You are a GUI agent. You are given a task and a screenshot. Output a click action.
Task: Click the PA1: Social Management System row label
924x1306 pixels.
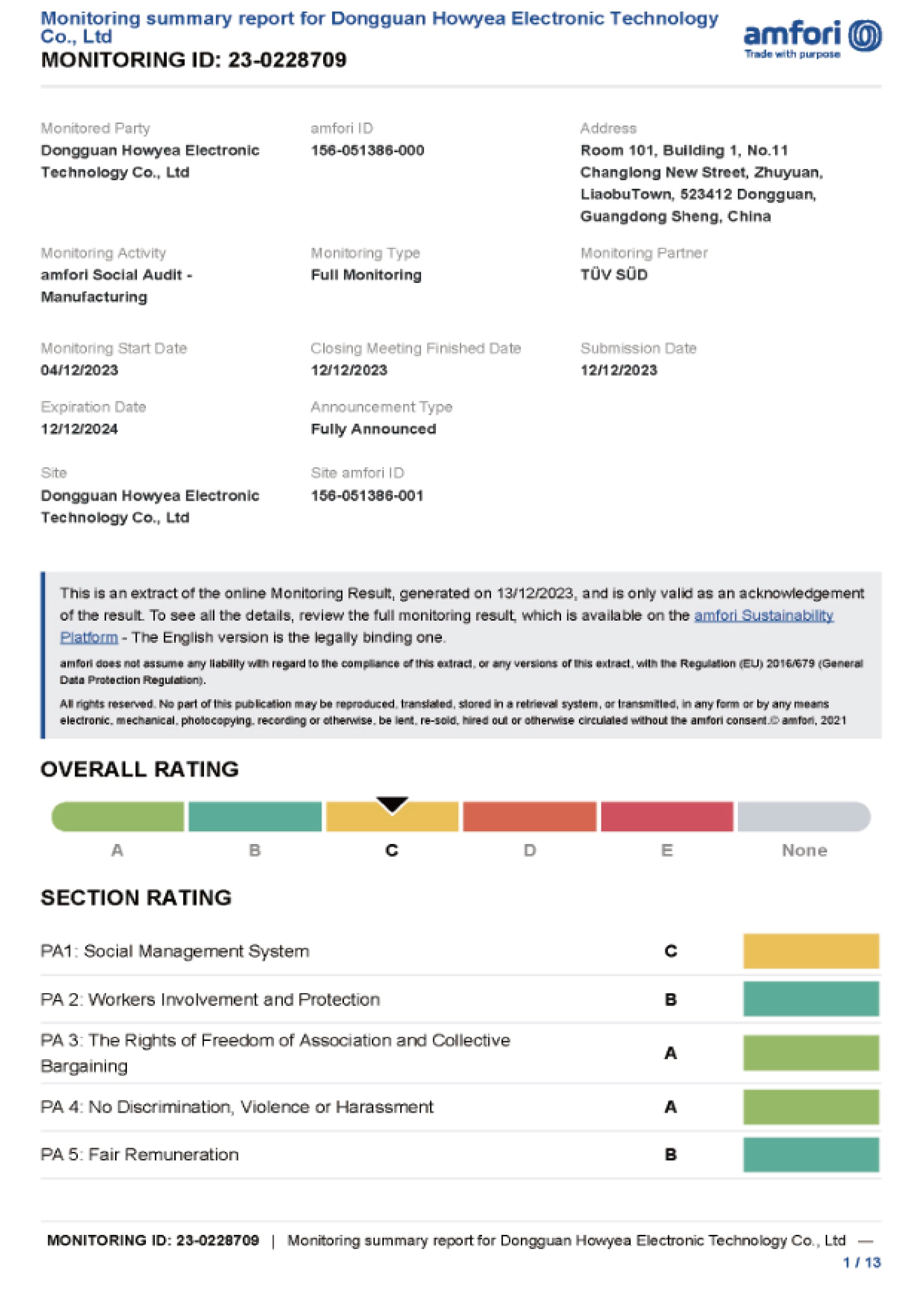pos(175,951)
